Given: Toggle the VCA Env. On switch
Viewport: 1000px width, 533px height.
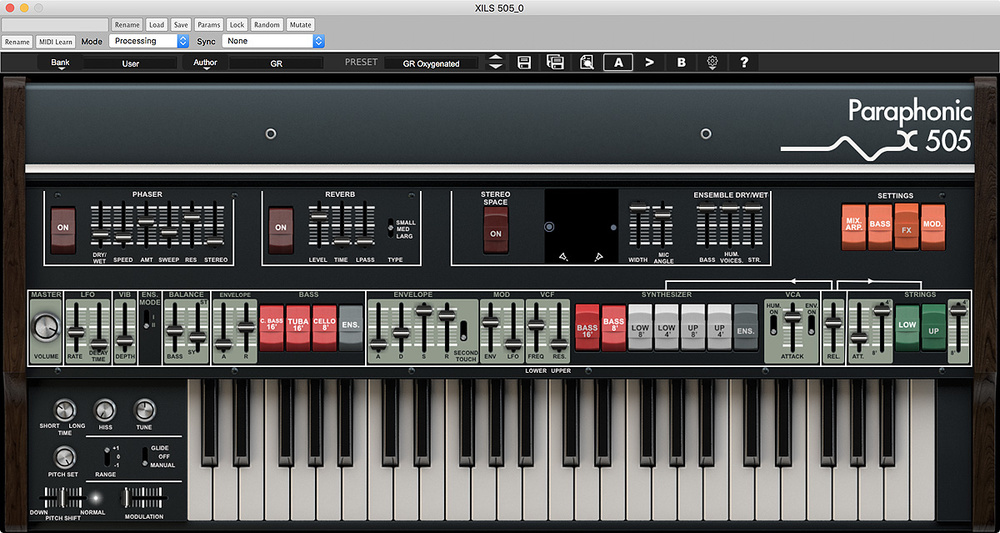Looking at the screenshot, I should point(811,325).
